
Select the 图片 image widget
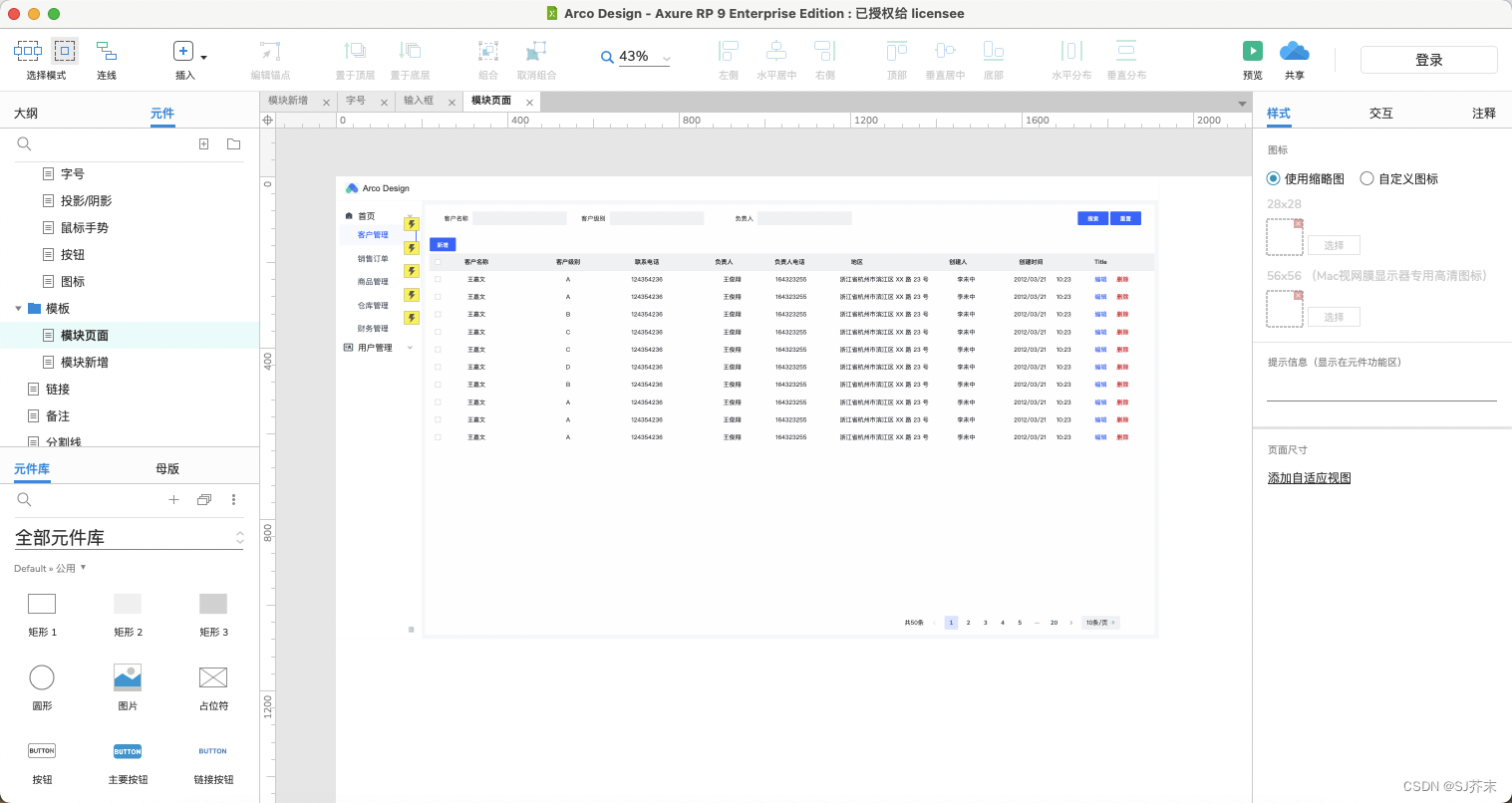pos(128,677)
